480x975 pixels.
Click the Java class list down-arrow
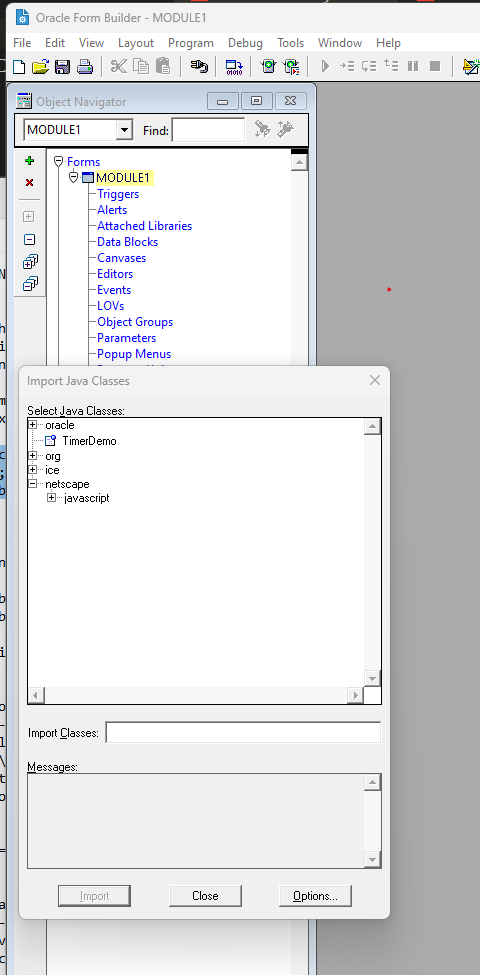pos(372,678)
